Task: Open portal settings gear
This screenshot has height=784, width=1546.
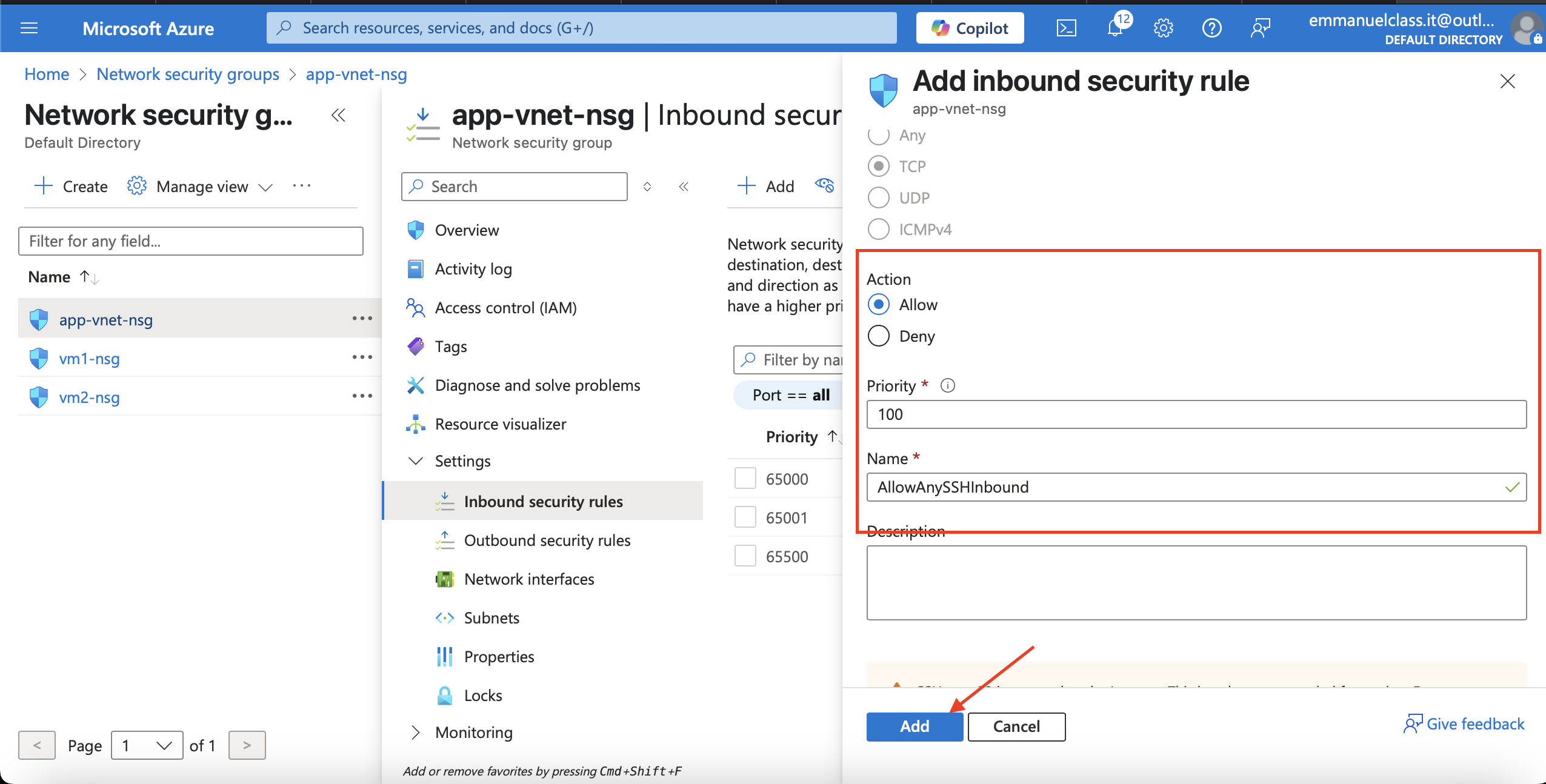Action: coord(1163,28)
